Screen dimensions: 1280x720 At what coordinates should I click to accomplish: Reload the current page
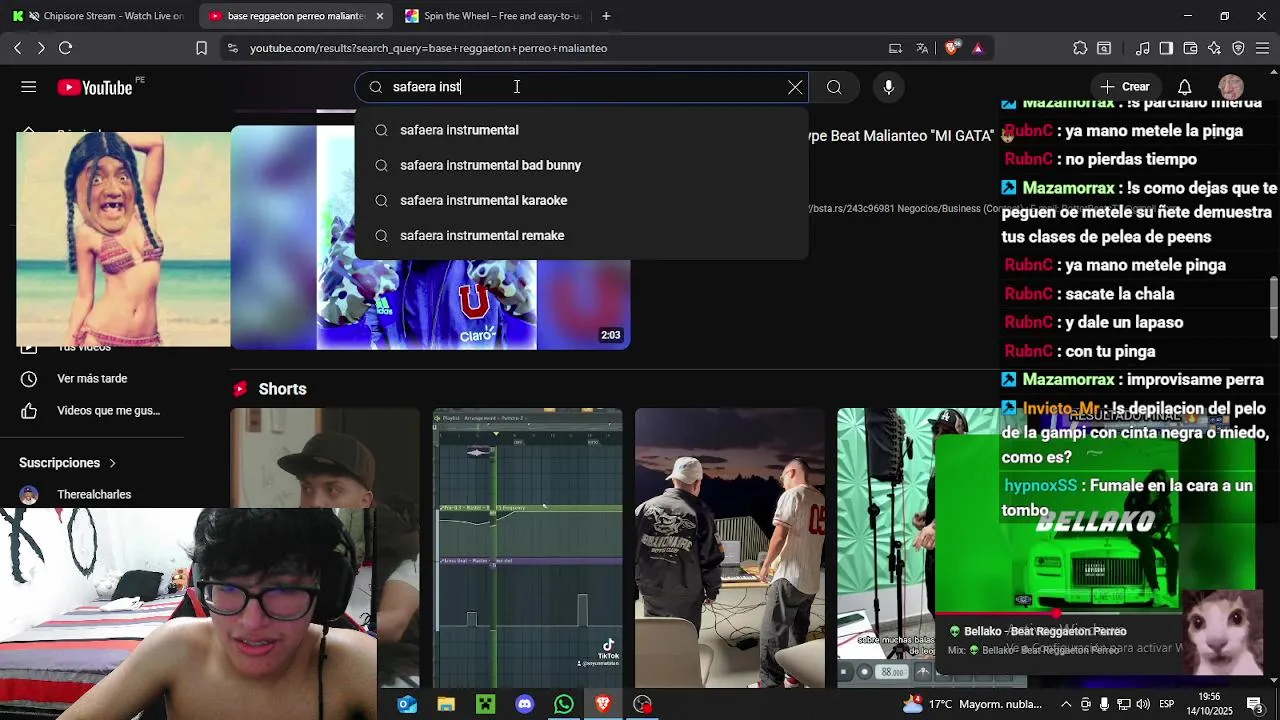66,48
